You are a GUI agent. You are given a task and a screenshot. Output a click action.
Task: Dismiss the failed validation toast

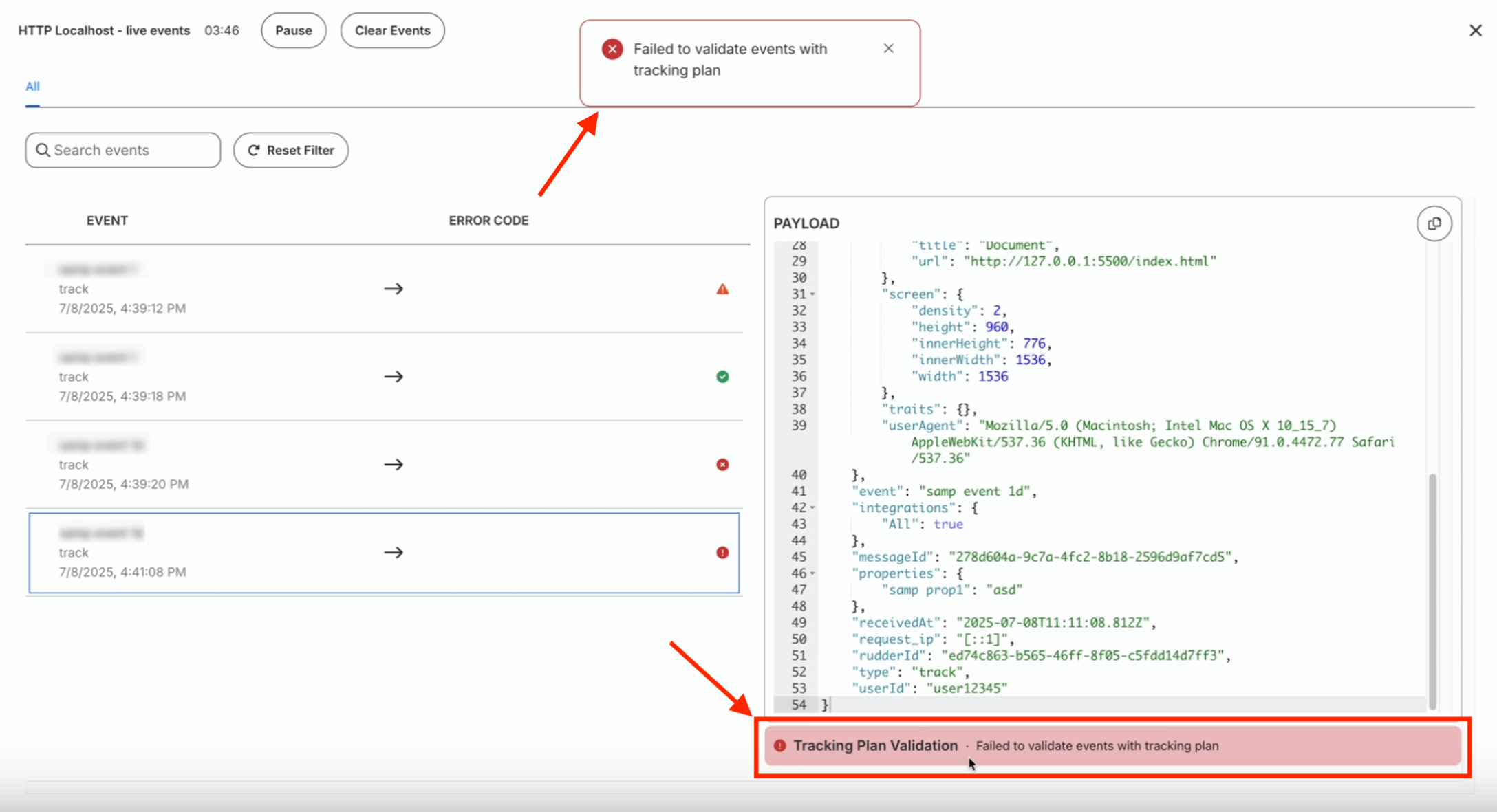[889, 48]
